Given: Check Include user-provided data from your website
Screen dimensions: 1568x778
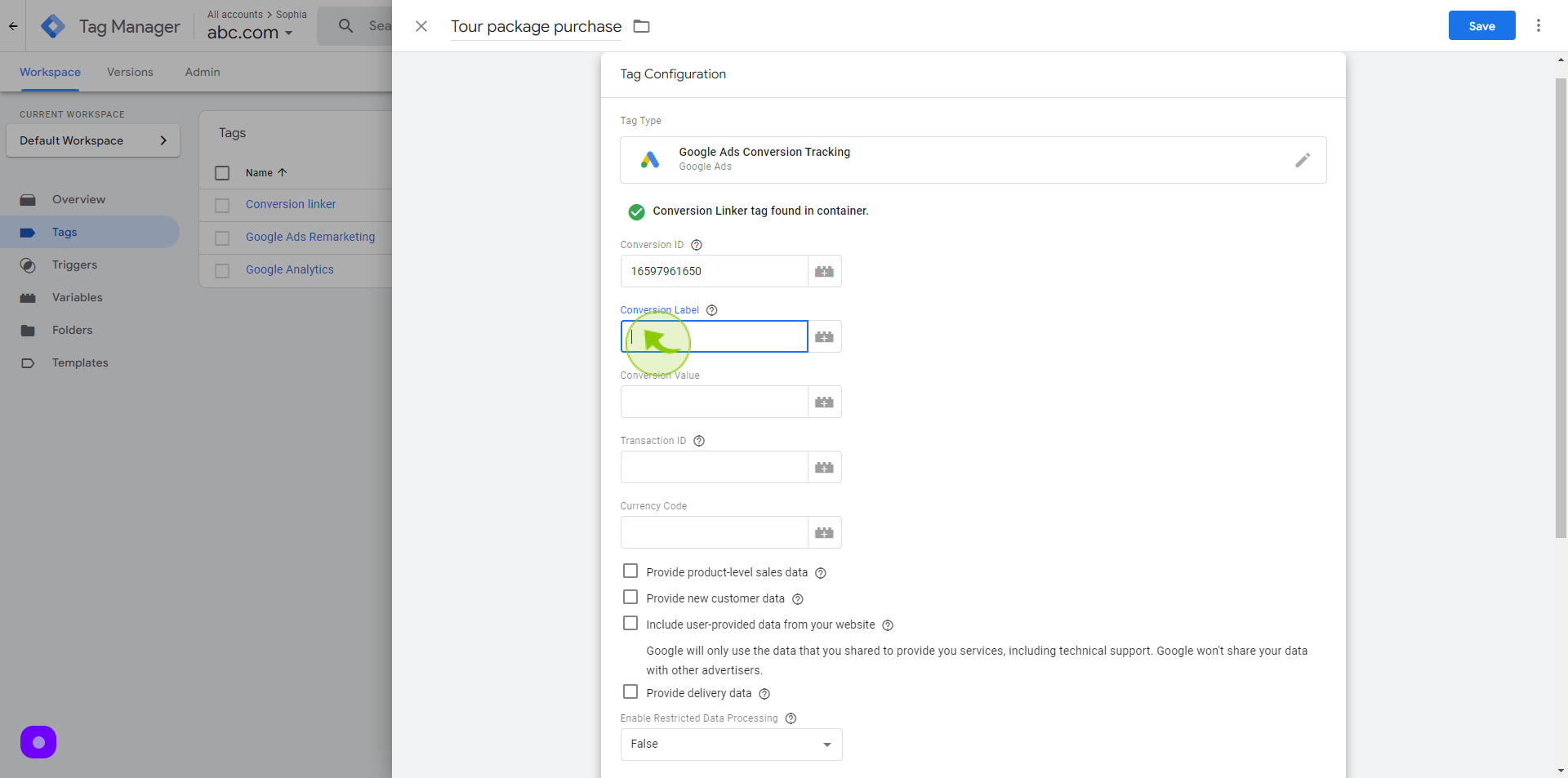Looking at the screenshot, I should click(x=630, y=623).
